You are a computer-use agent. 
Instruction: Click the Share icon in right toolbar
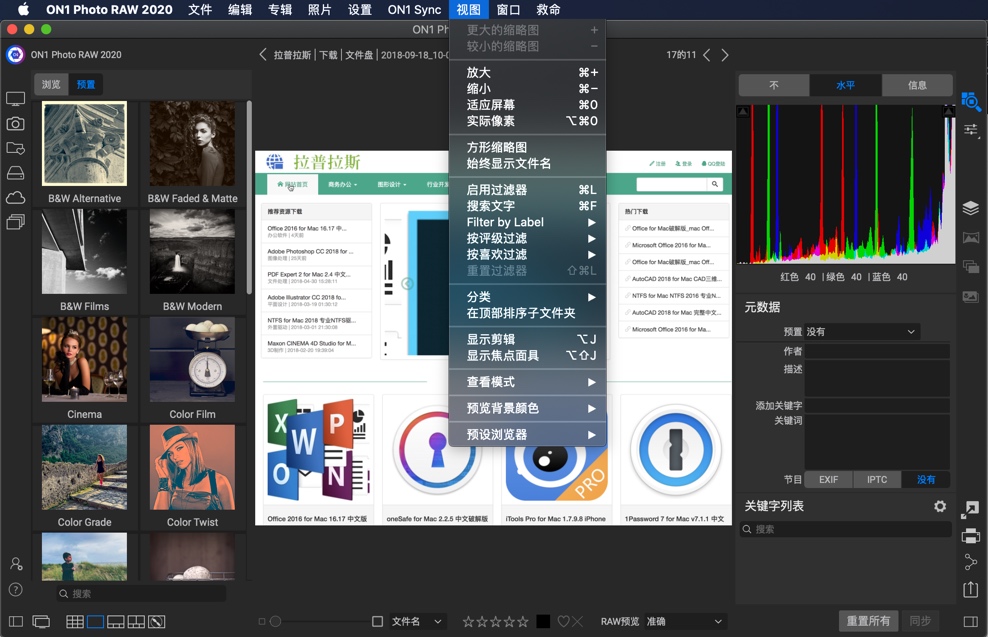(971, 562)
